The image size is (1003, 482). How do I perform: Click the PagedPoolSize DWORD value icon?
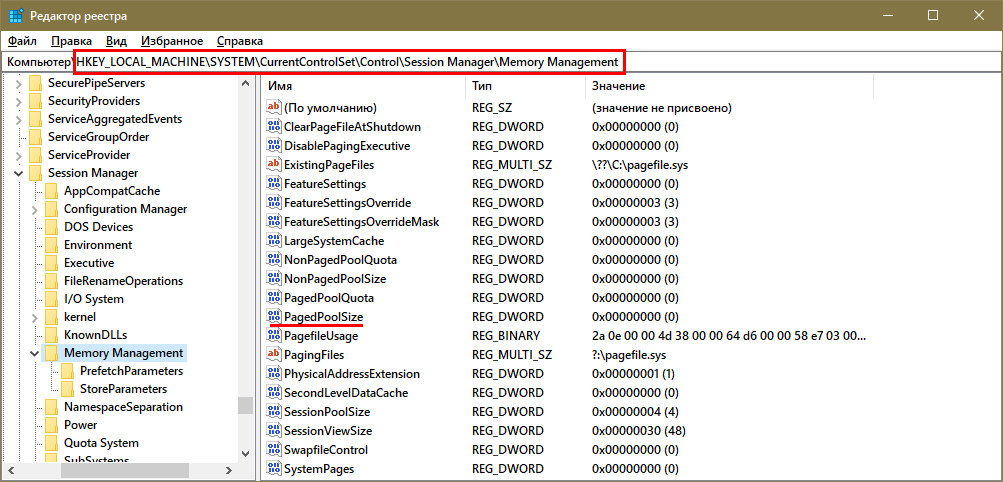pos(274,317)
